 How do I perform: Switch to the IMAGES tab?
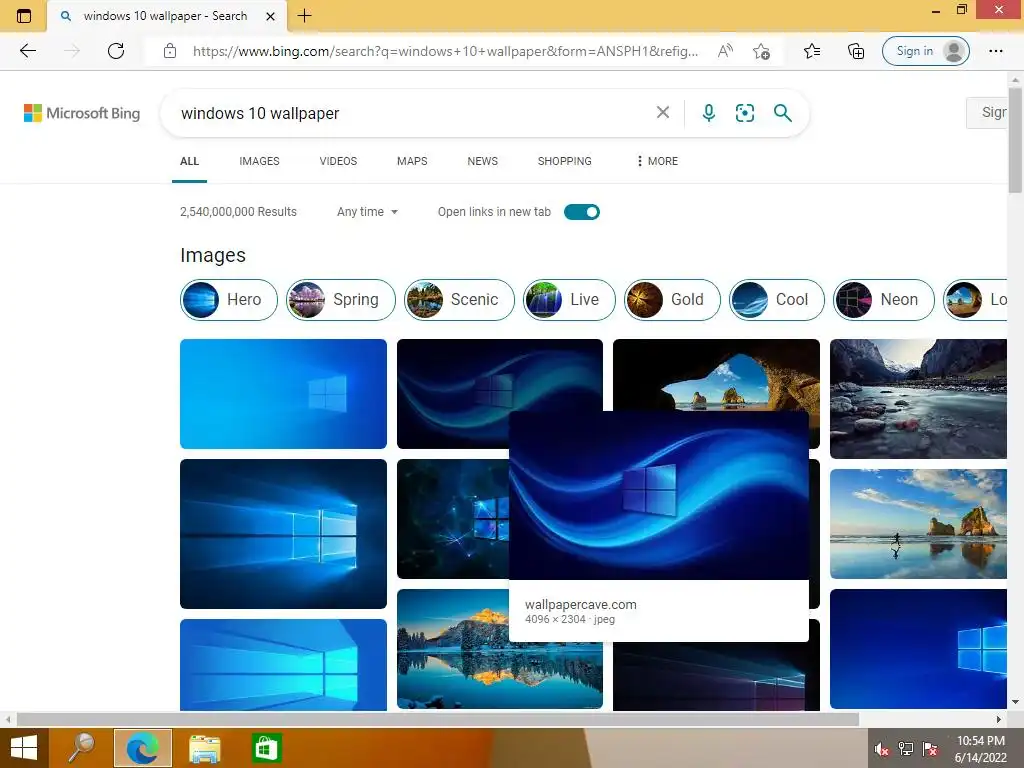pos(259,161)
